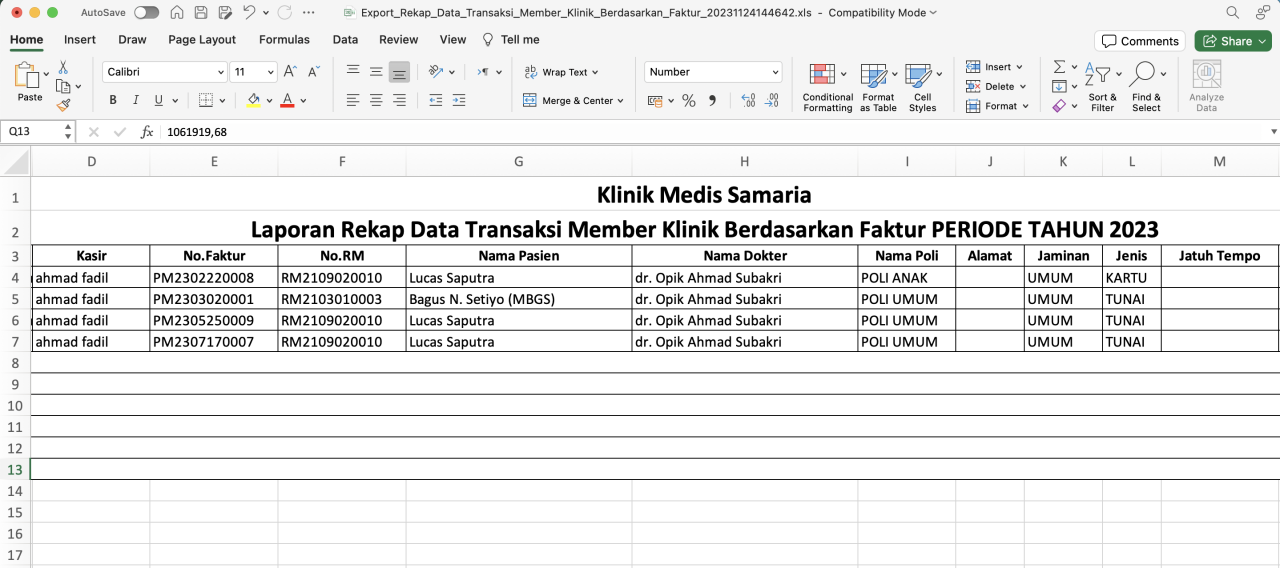Click the Format as Table icon
The height and width of the screenshot is (568, 1280).
click(878, 86)
